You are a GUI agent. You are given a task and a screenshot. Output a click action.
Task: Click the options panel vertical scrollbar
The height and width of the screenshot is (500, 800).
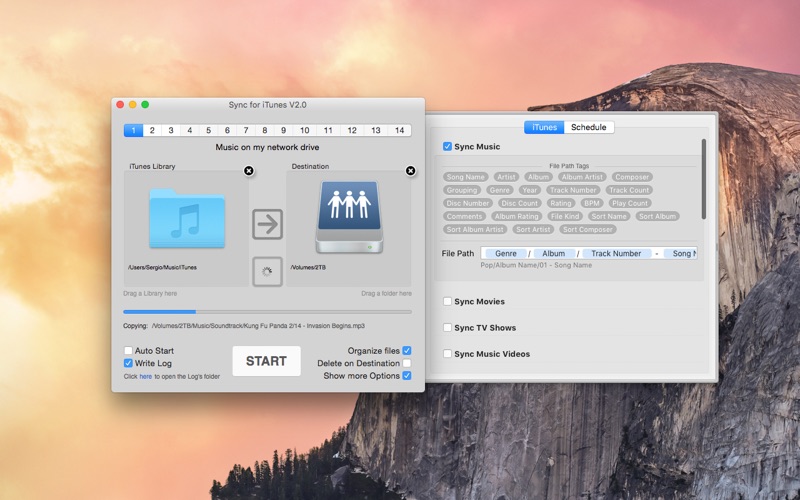[x=704, y=179]
